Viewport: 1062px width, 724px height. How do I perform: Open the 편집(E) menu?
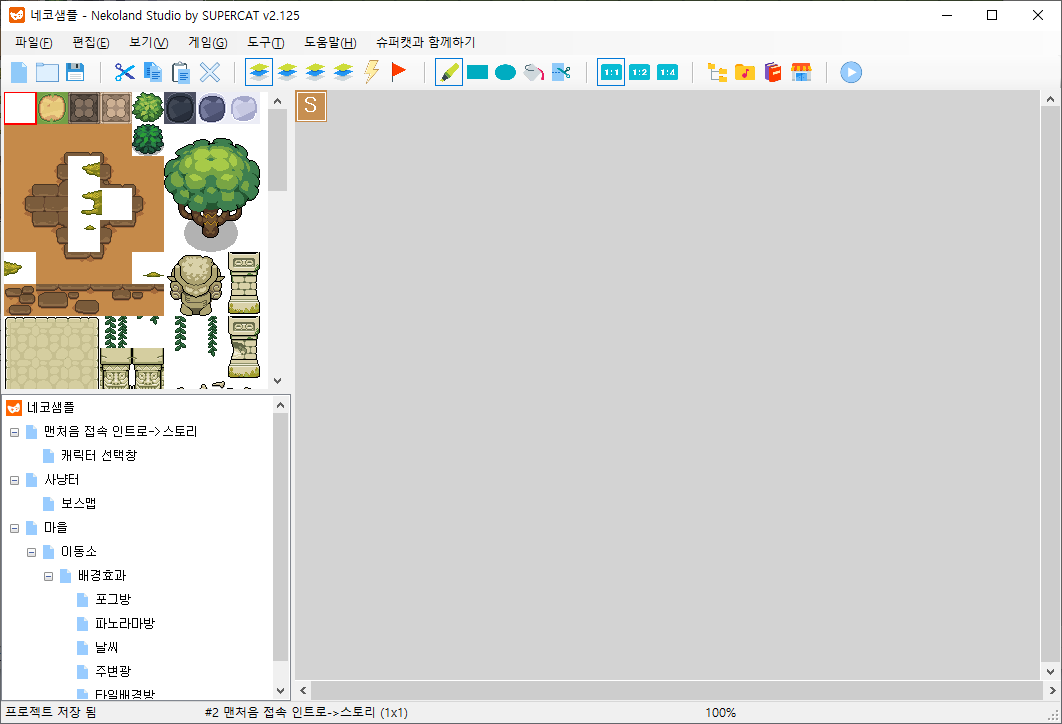[91, 43]
